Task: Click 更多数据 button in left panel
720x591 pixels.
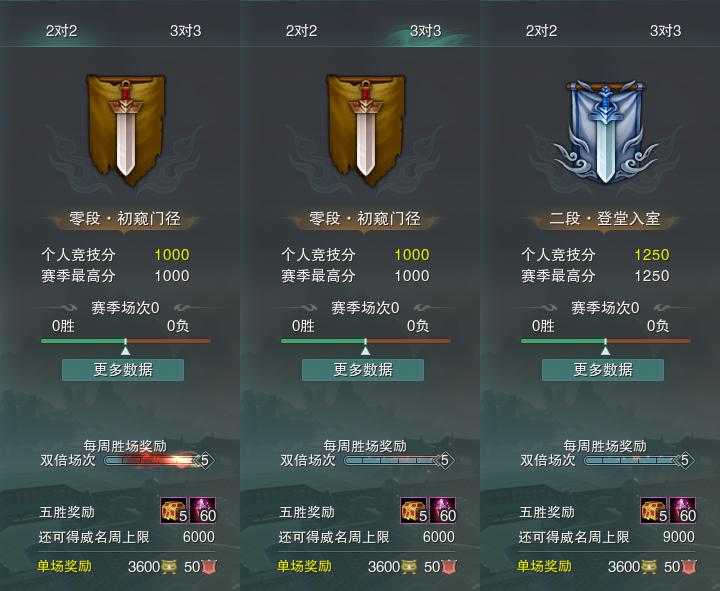Action: [123, 370]
